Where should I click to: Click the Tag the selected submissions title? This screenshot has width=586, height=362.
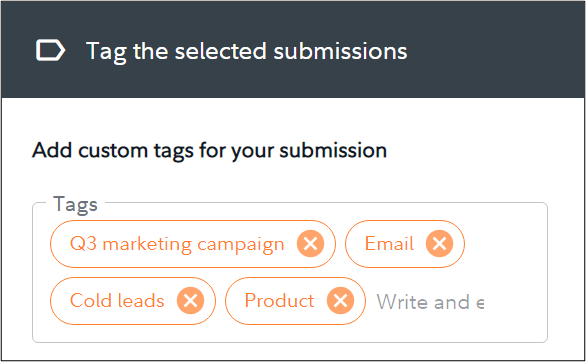pyautogui.click(x=247, y=51)
